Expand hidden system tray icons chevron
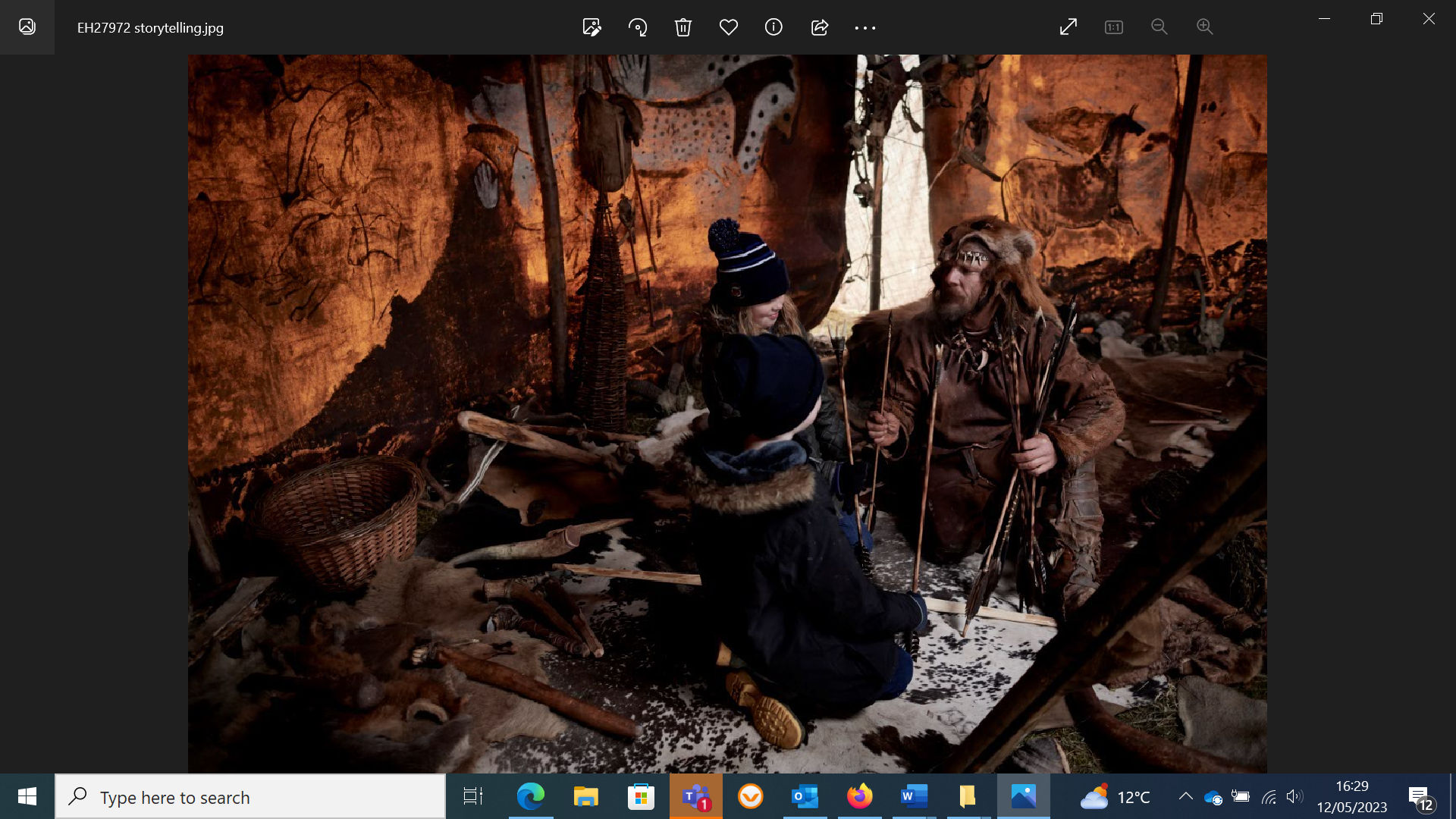 pyautogui.click(x=1185, y=796)
